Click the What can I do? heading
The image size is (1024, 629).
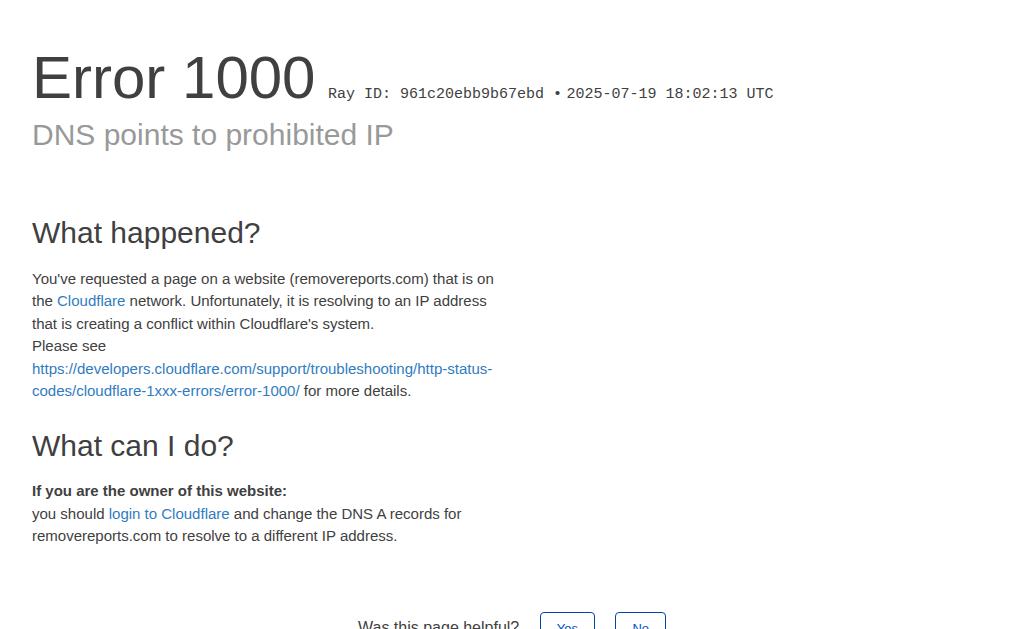tap(133, 446)
